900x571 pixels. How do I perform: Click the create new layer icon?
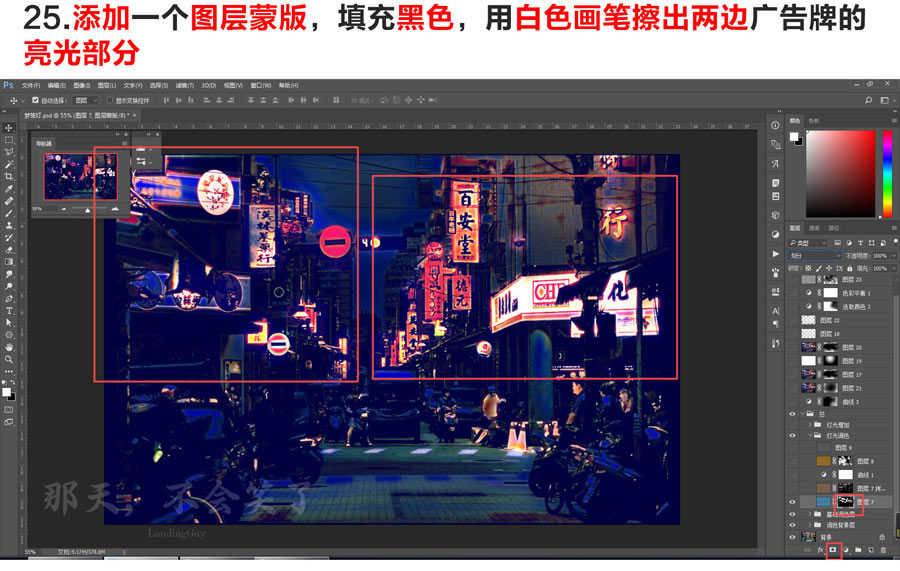coord(871,550)
